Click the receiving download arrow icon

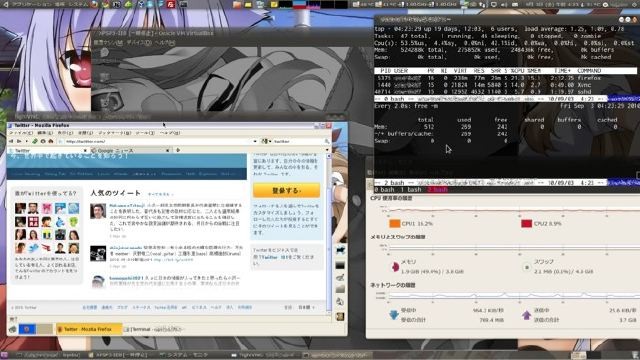[x=393, y=315]
